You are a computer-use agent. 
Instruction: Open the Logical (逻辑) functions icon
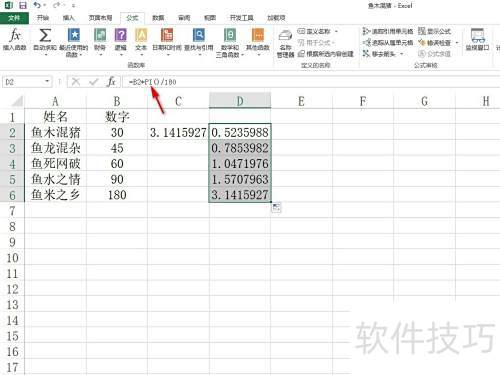point(120,35)
